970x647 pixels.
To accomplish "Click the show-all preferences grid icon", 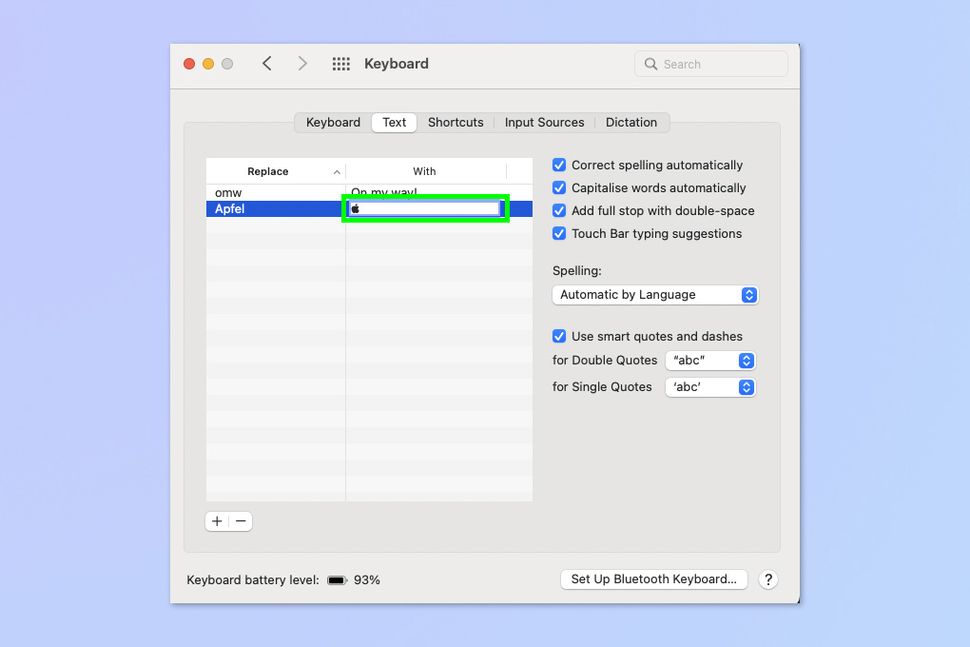I will (x=340, y=63).
